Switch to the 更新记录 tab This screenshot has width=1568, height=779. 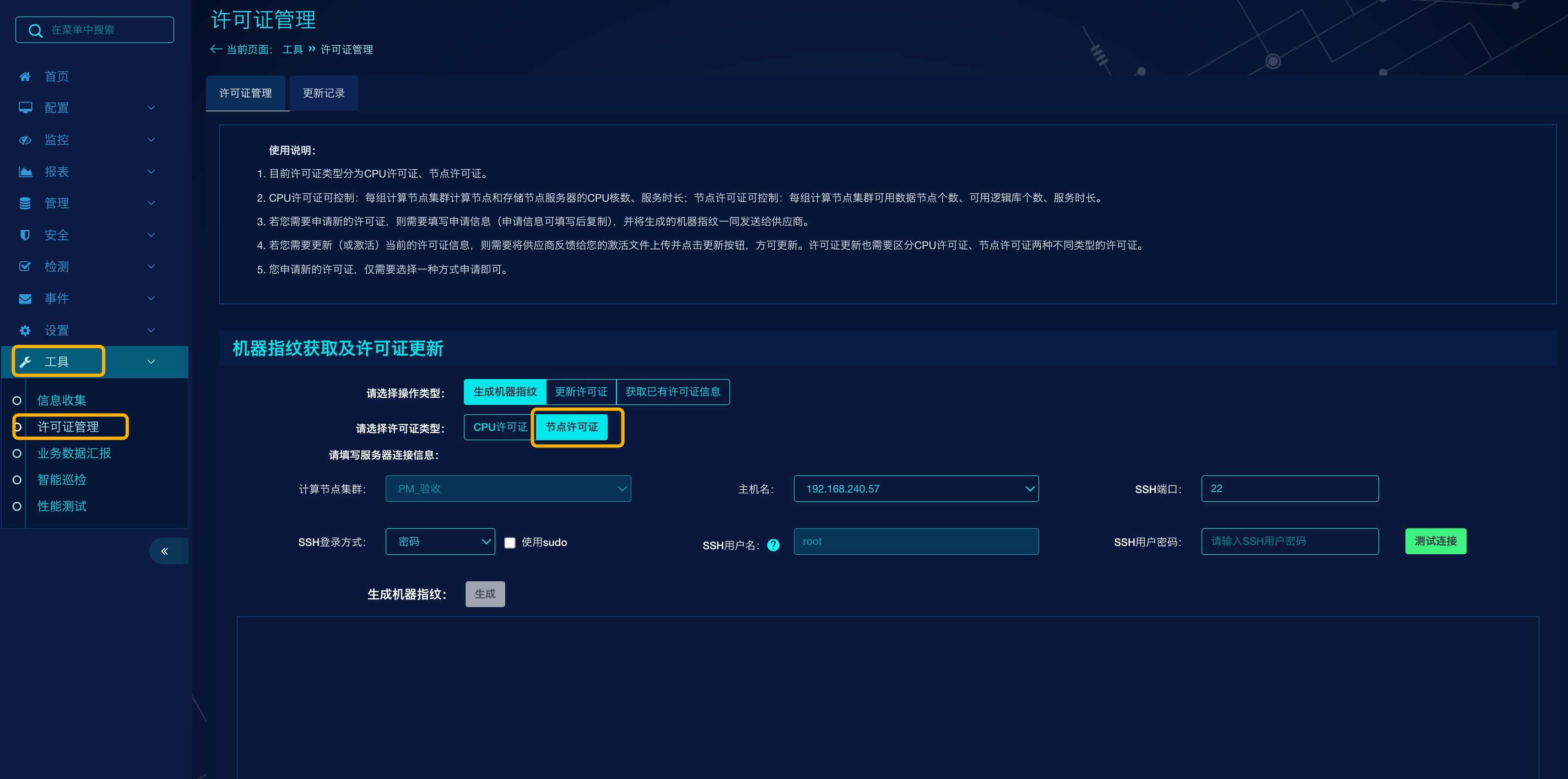323,93
